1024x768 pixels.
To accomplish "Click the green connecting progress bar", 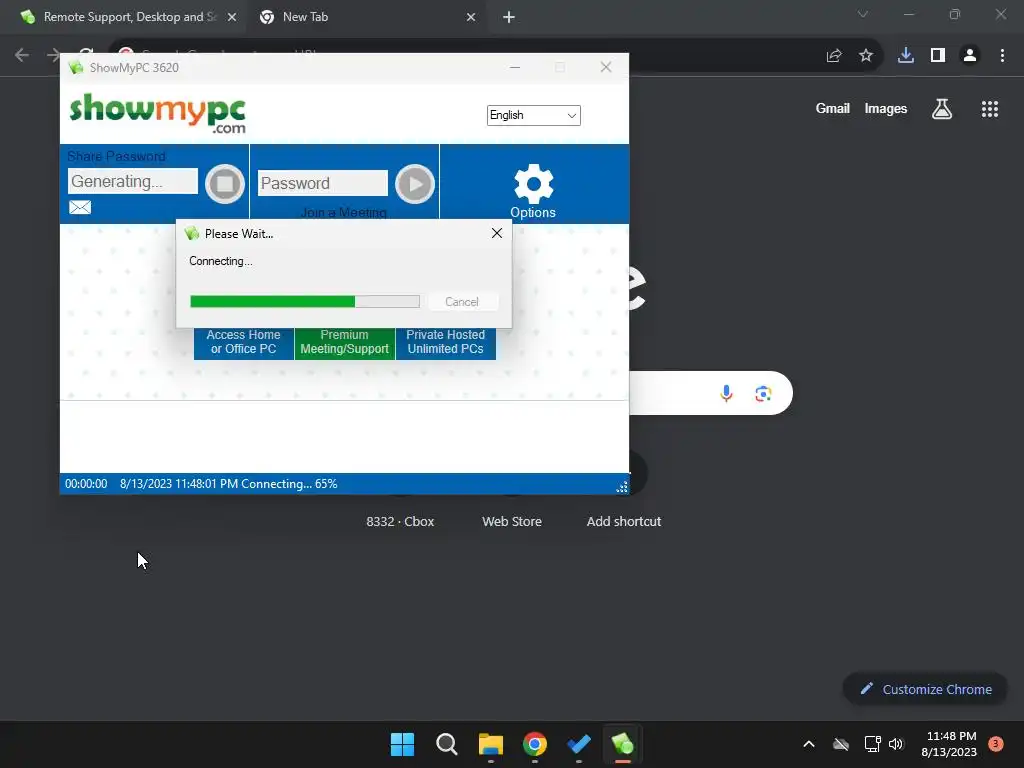I will point(305,301).
